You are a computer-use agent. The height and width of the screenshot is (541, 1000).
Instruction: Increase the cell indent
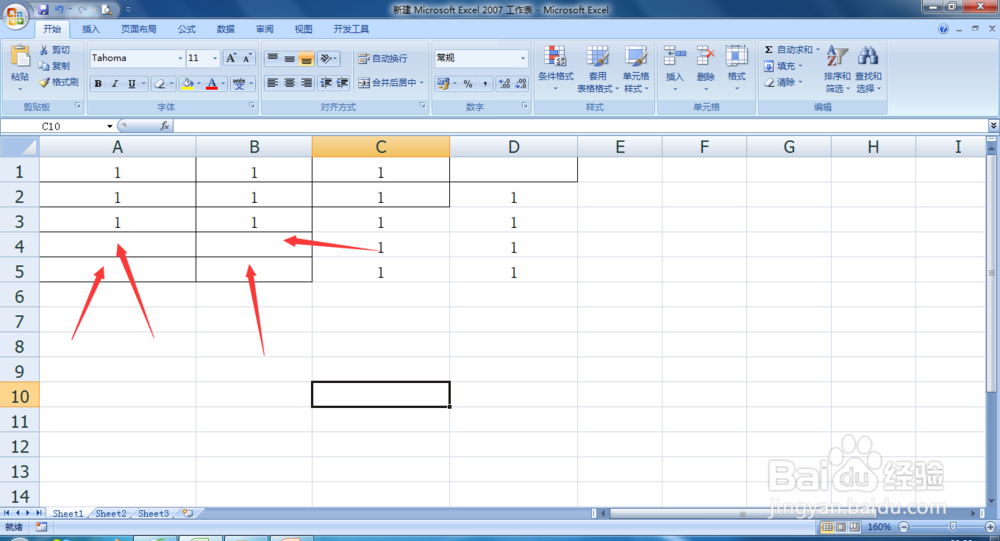(342, 83)
